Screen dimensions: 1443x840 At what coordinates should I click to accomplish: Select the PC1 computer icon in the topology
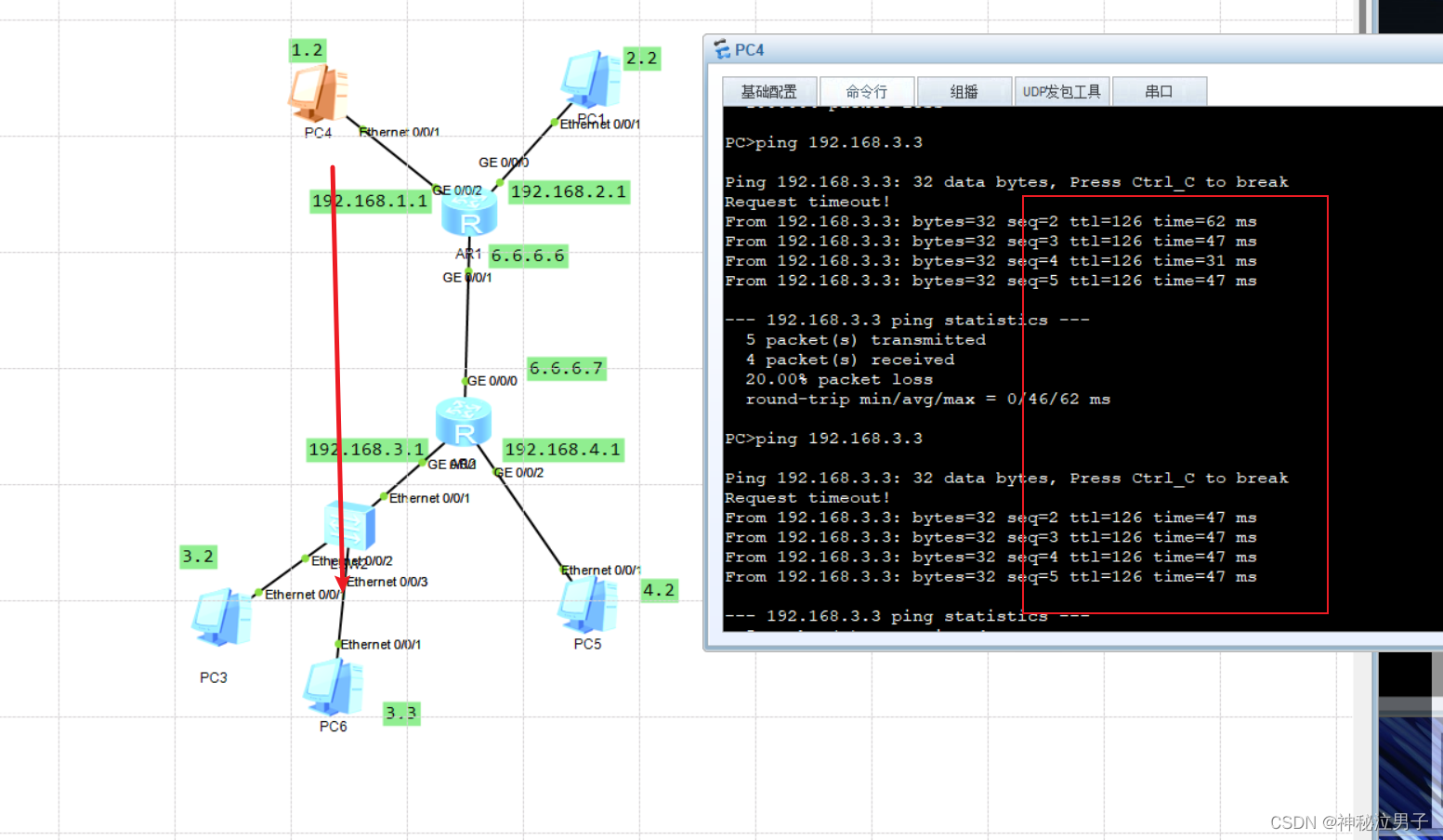coord(591,80)
